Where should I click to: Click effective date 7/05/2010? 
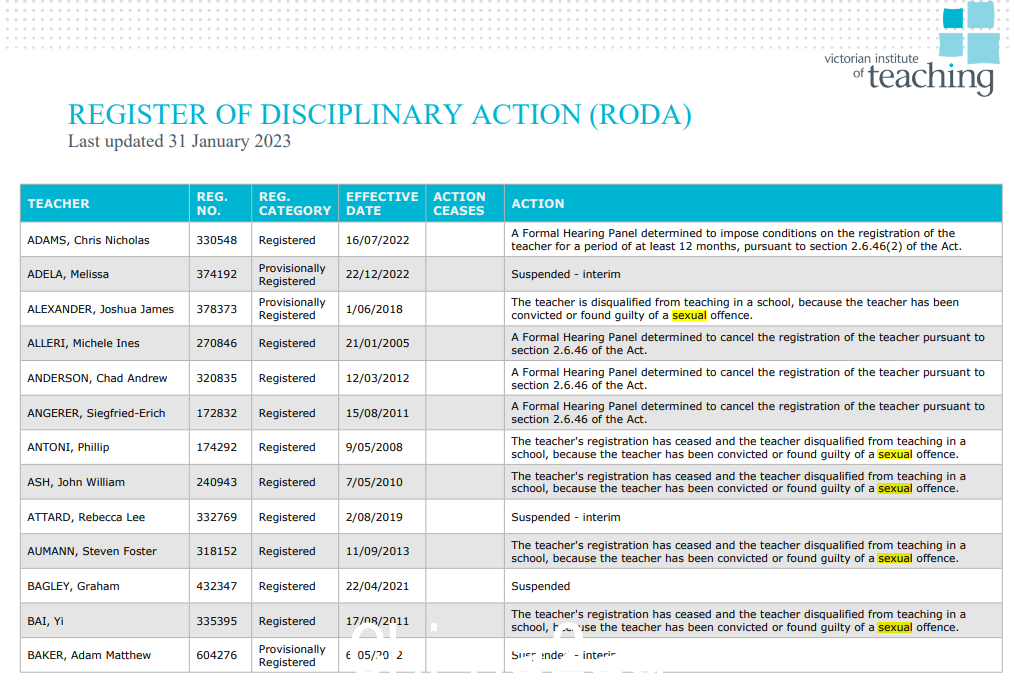374,482
